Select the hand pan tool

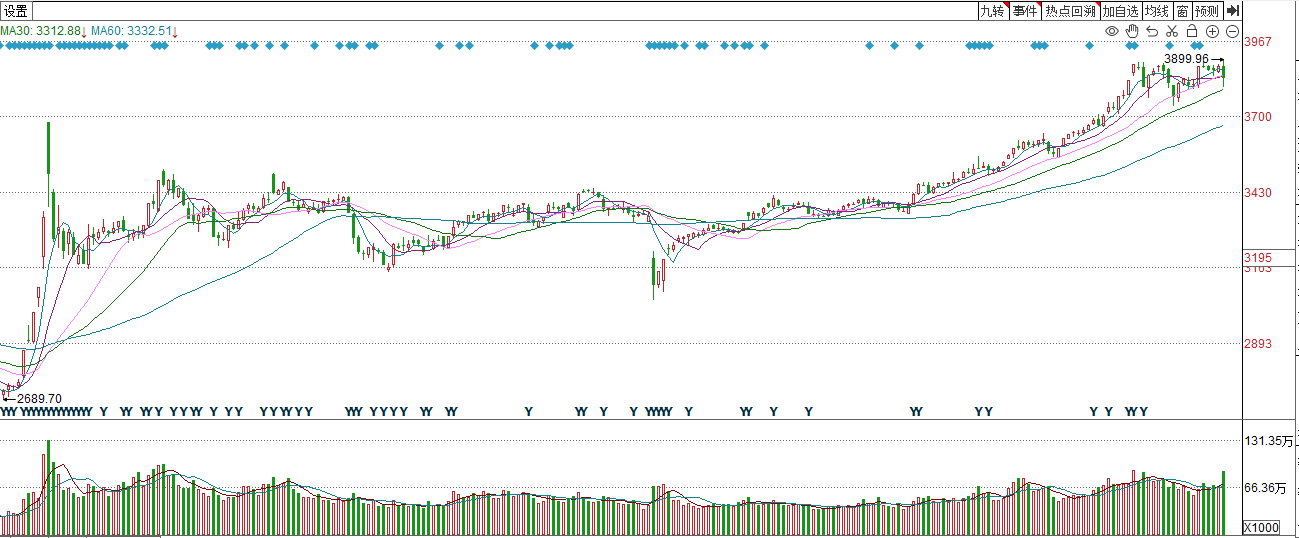pos(1132,32)
